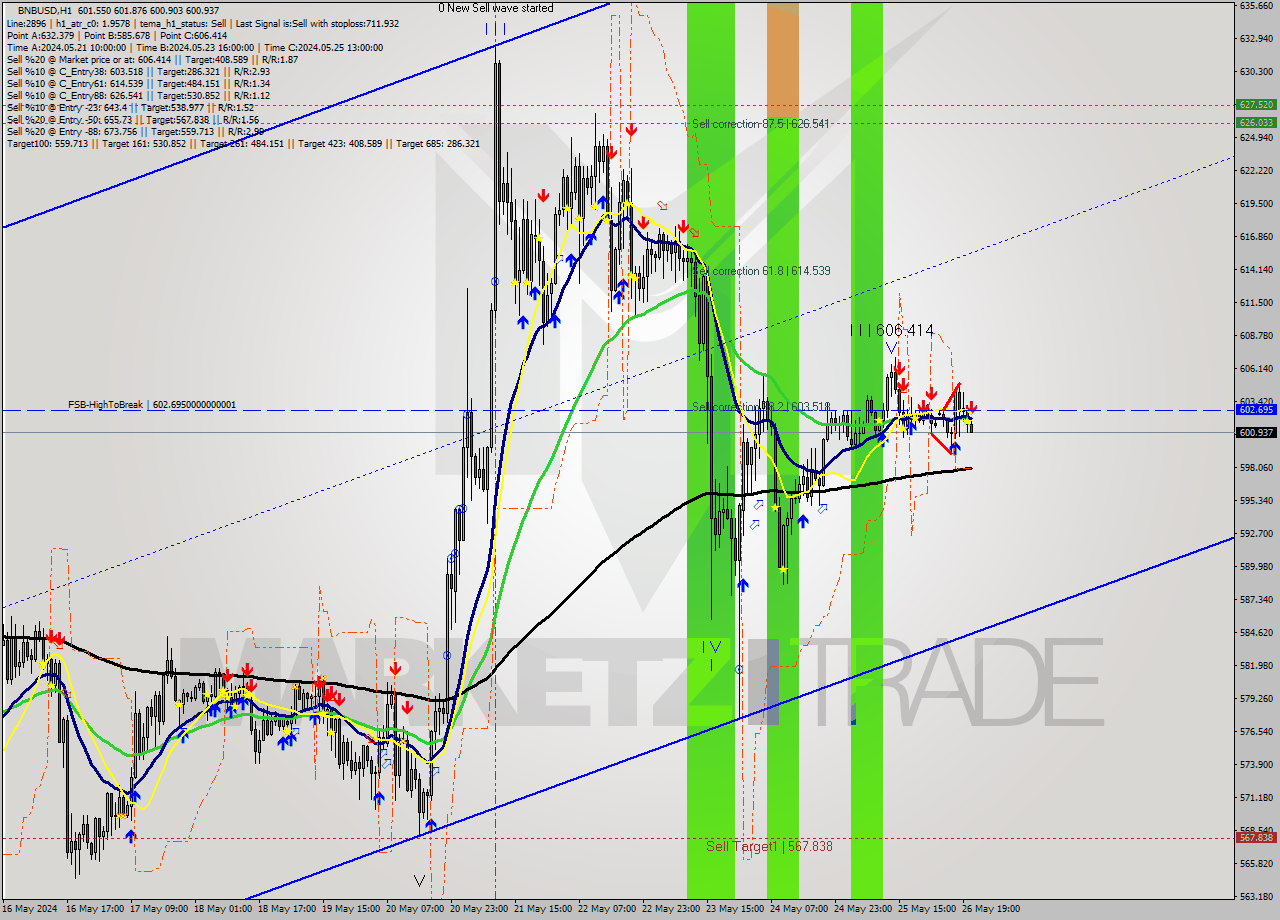This screenshot has height=920, width=1280.
Task: Select the 18 May 17:00 time label
Action: pos(285,909)
